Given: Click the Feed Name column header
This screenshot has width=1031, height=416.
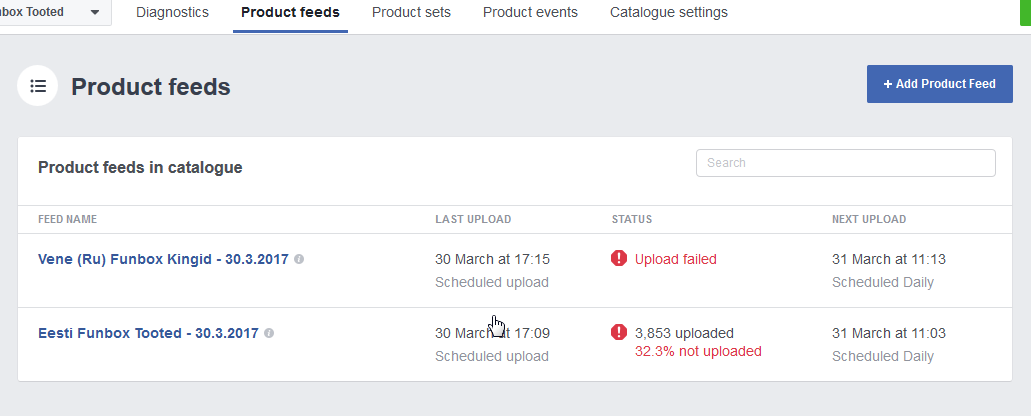Looking at the screenshot, I should [67, 219].
